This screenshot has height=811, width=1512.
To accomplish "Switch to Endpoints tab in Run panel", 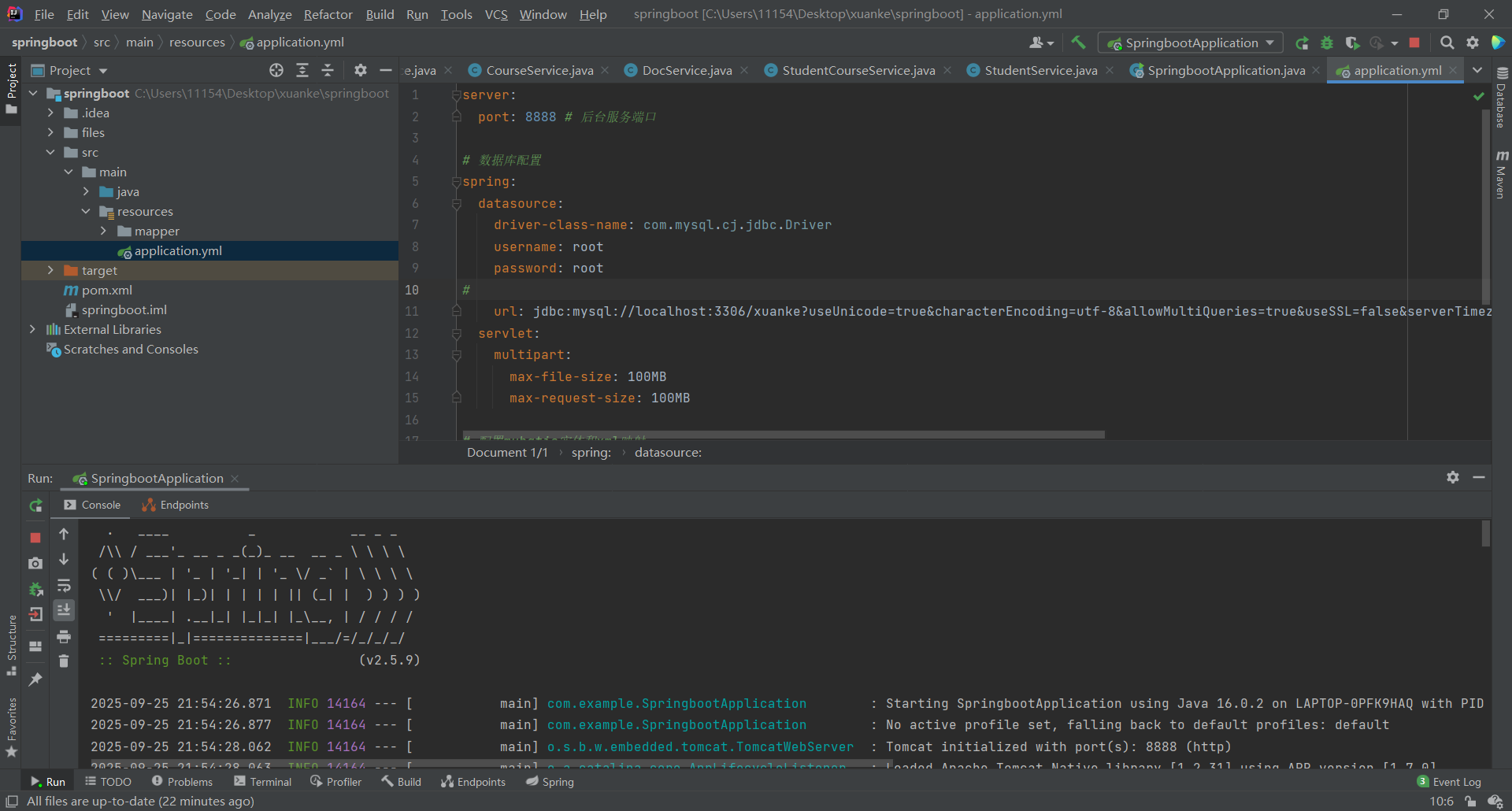I will tap(176, 505).
